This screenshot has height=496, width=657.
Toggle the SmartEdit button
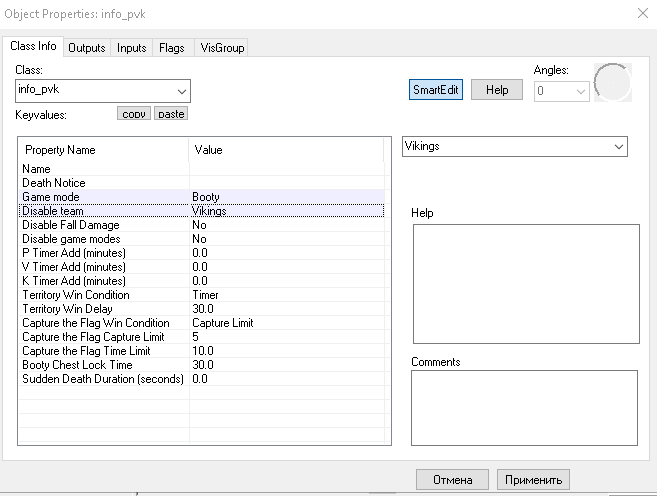point(436,90)
